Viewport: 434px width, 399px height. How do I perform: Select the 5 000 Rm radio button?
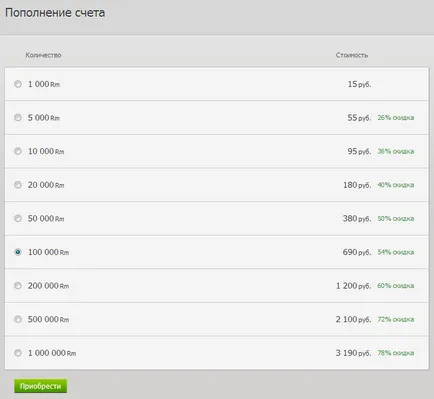[x=18, y=117]
